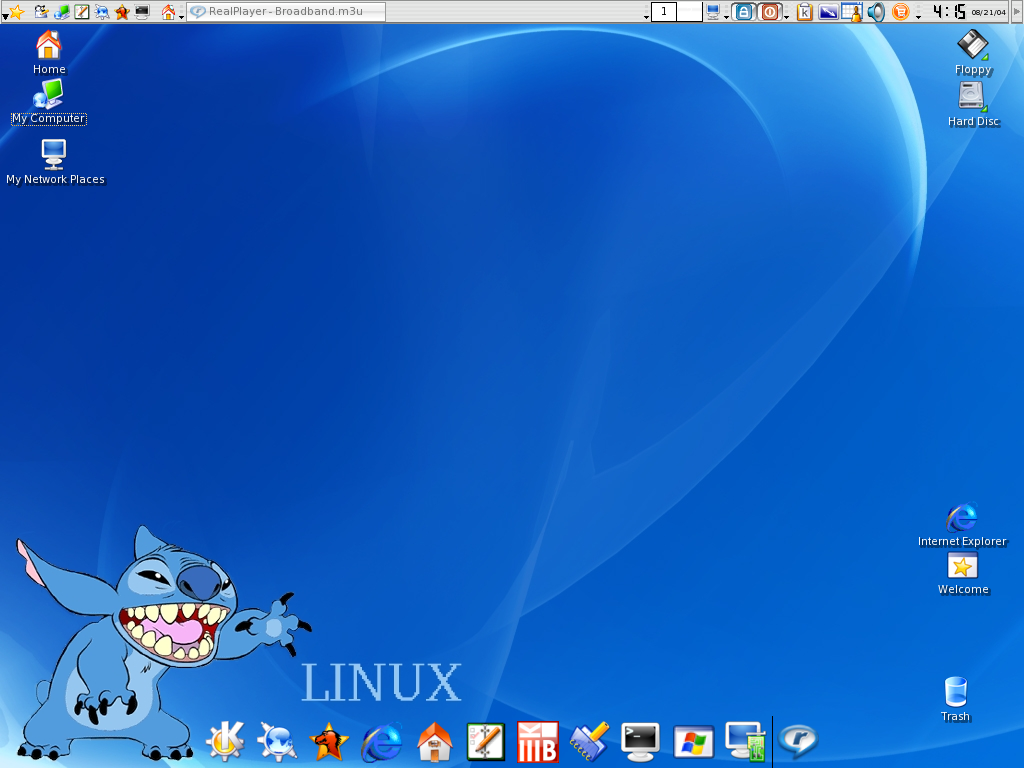
Task: Click the notepad pencil icon in the top panel
Action: tap(82, 11)
